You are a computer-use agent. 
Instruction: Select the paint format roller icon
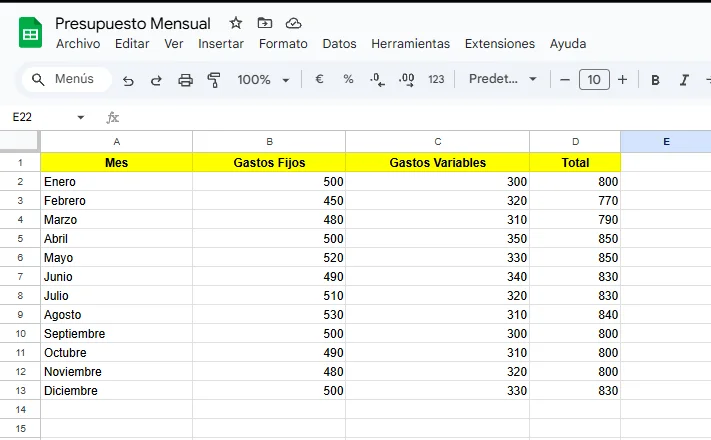(214, 80)
